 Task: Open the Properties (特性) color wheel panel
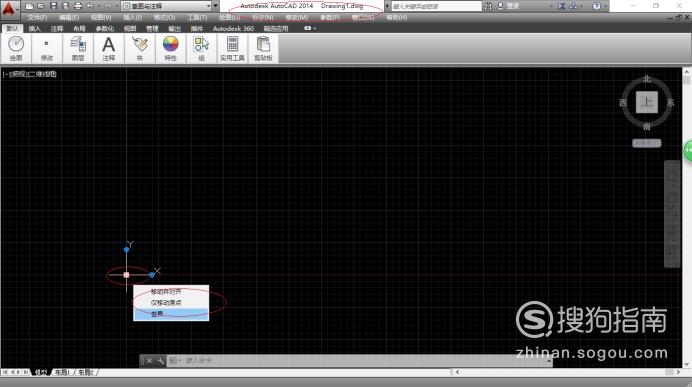point(170,48)
